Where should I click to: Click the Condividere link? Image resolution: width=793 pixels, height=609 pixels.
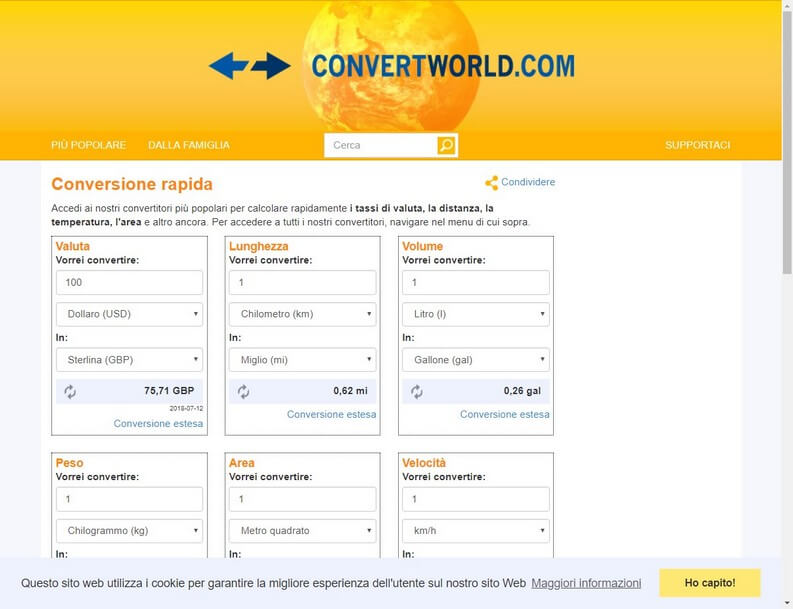(528, 182)
